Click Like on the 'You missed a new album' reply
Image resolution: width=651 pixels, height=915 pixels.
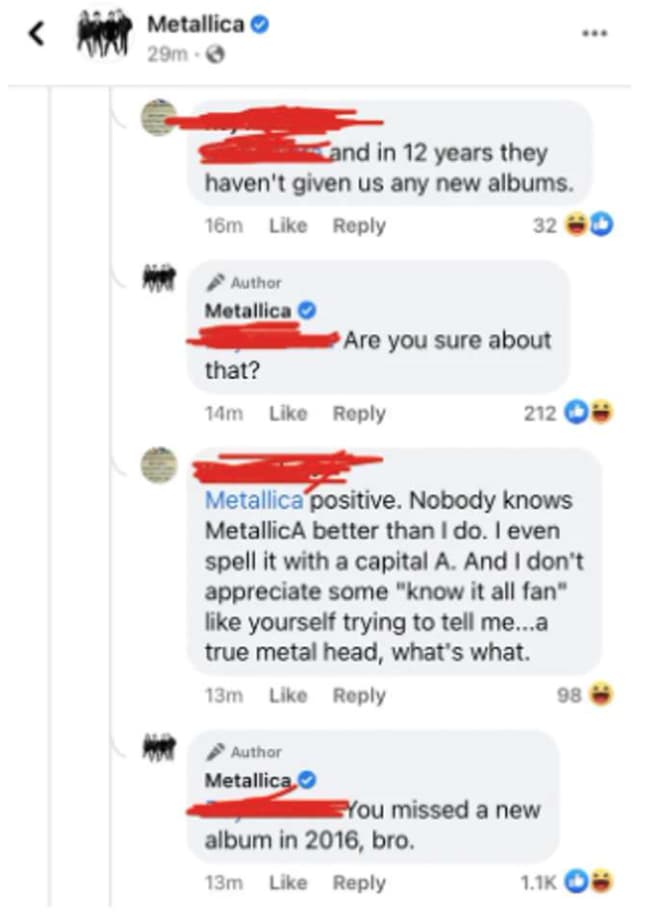click(x=288, y=882)
